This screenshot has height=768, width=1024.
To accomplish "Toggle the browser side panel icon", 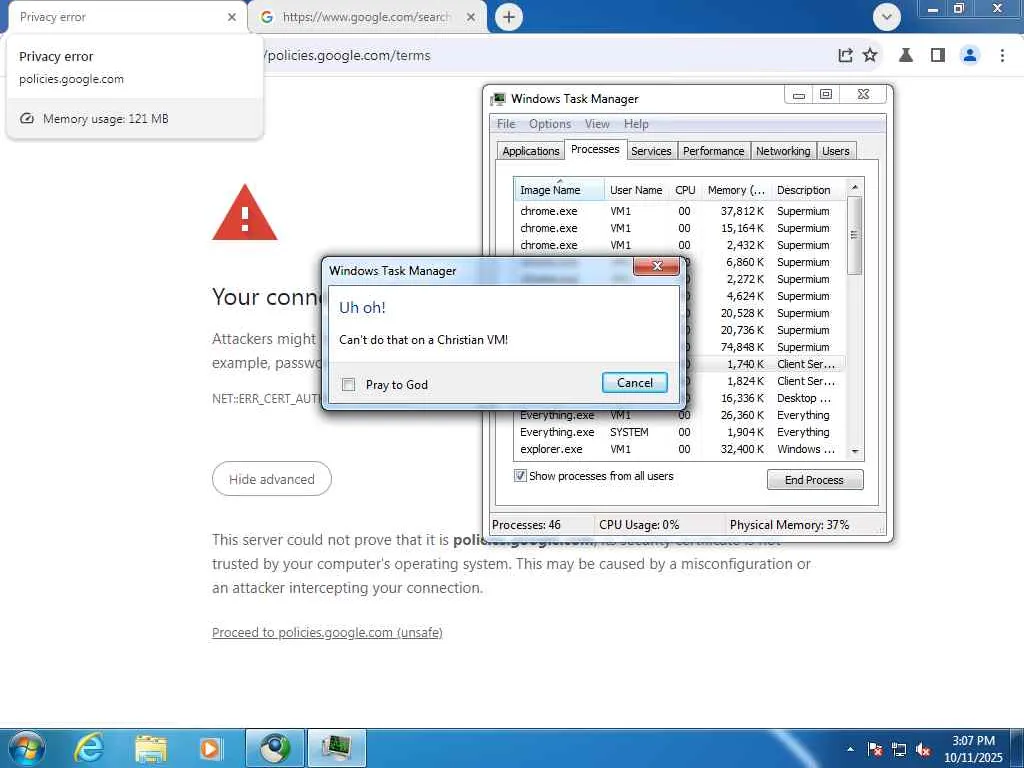I will tap(938, 56).
